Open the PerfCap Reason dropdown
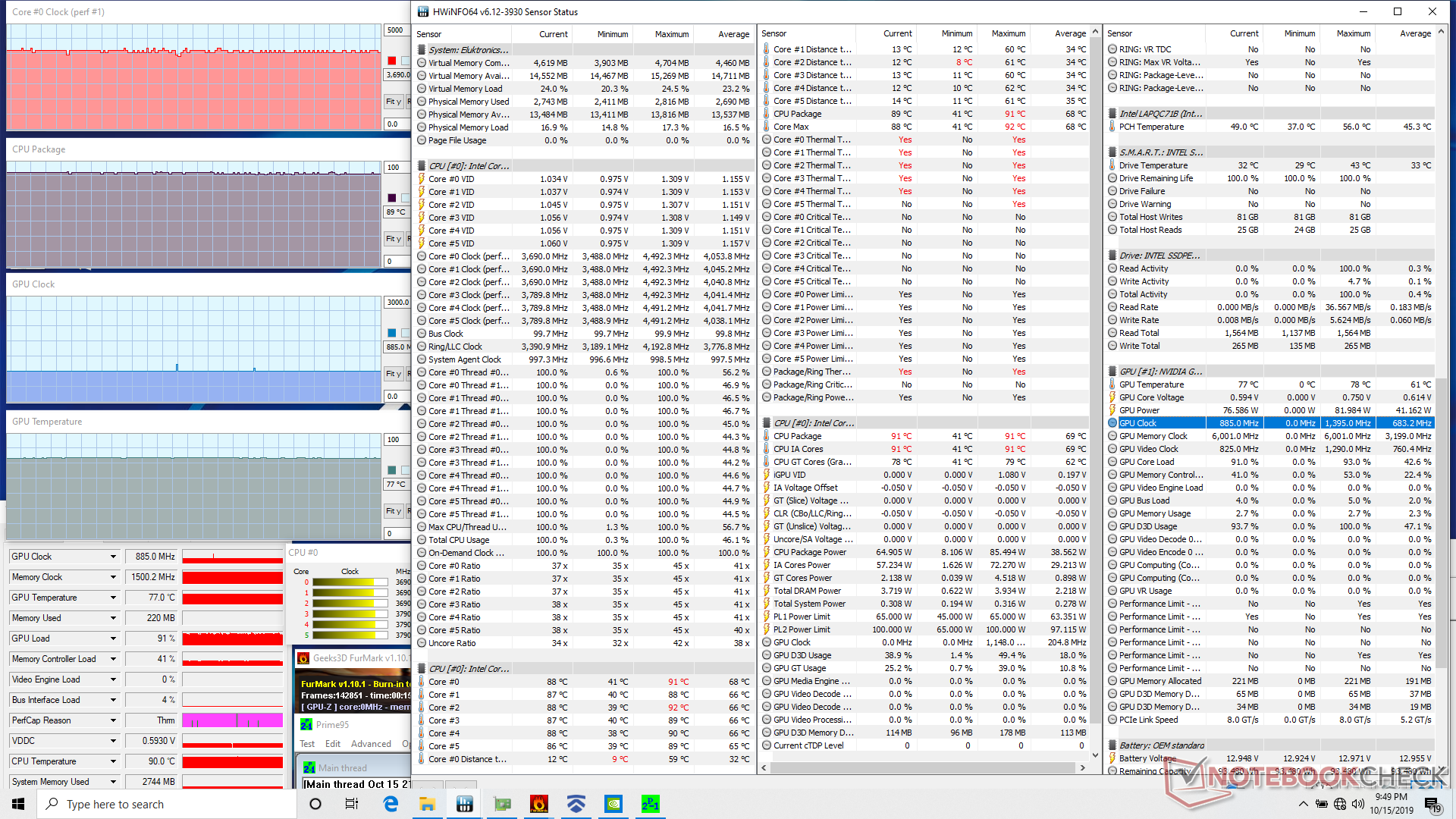 pyautogui.click(x=113, y=720)
